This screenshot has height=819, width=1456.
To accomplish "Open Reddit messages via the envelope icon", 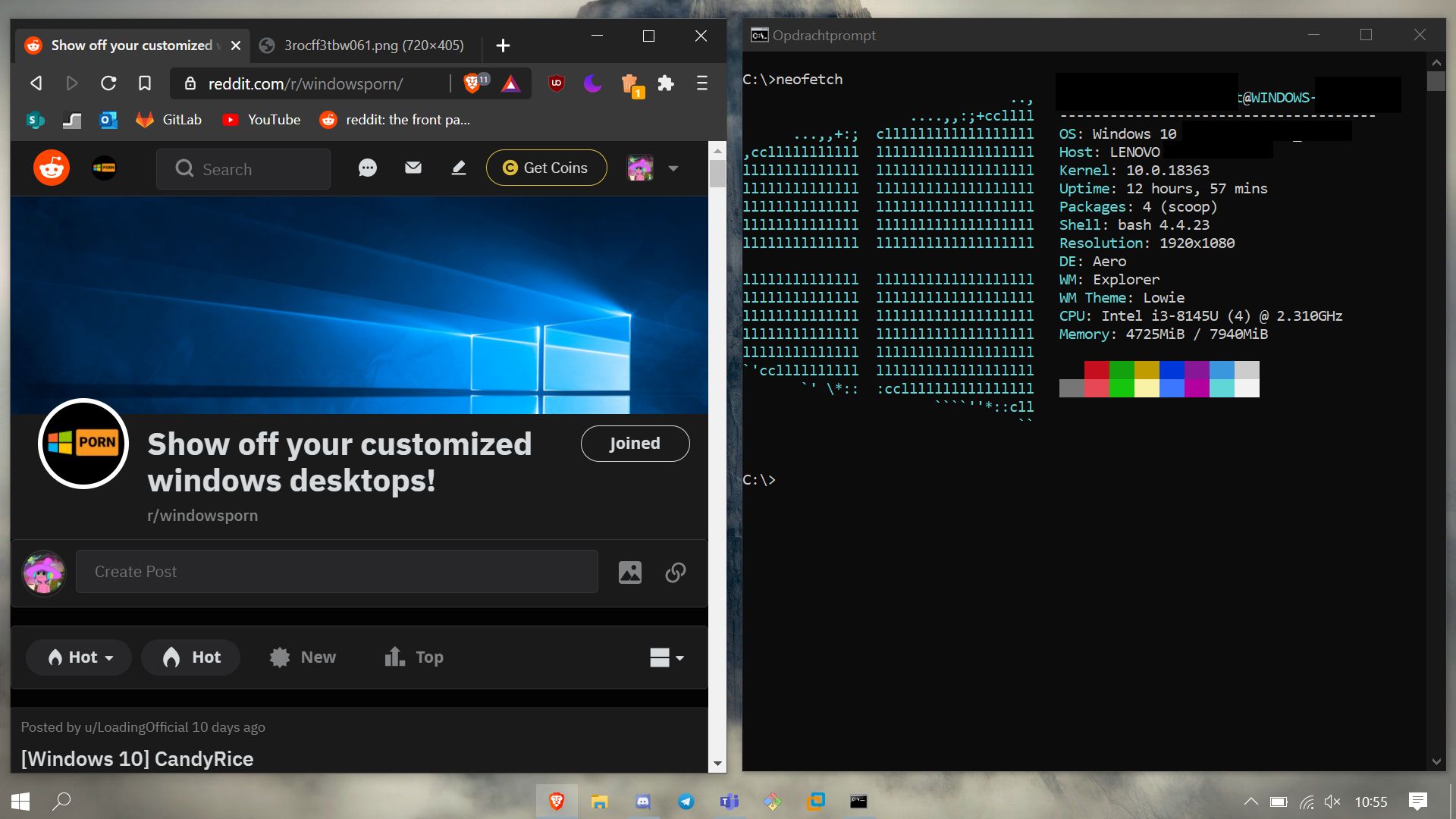I will click(x=413, y=168).
